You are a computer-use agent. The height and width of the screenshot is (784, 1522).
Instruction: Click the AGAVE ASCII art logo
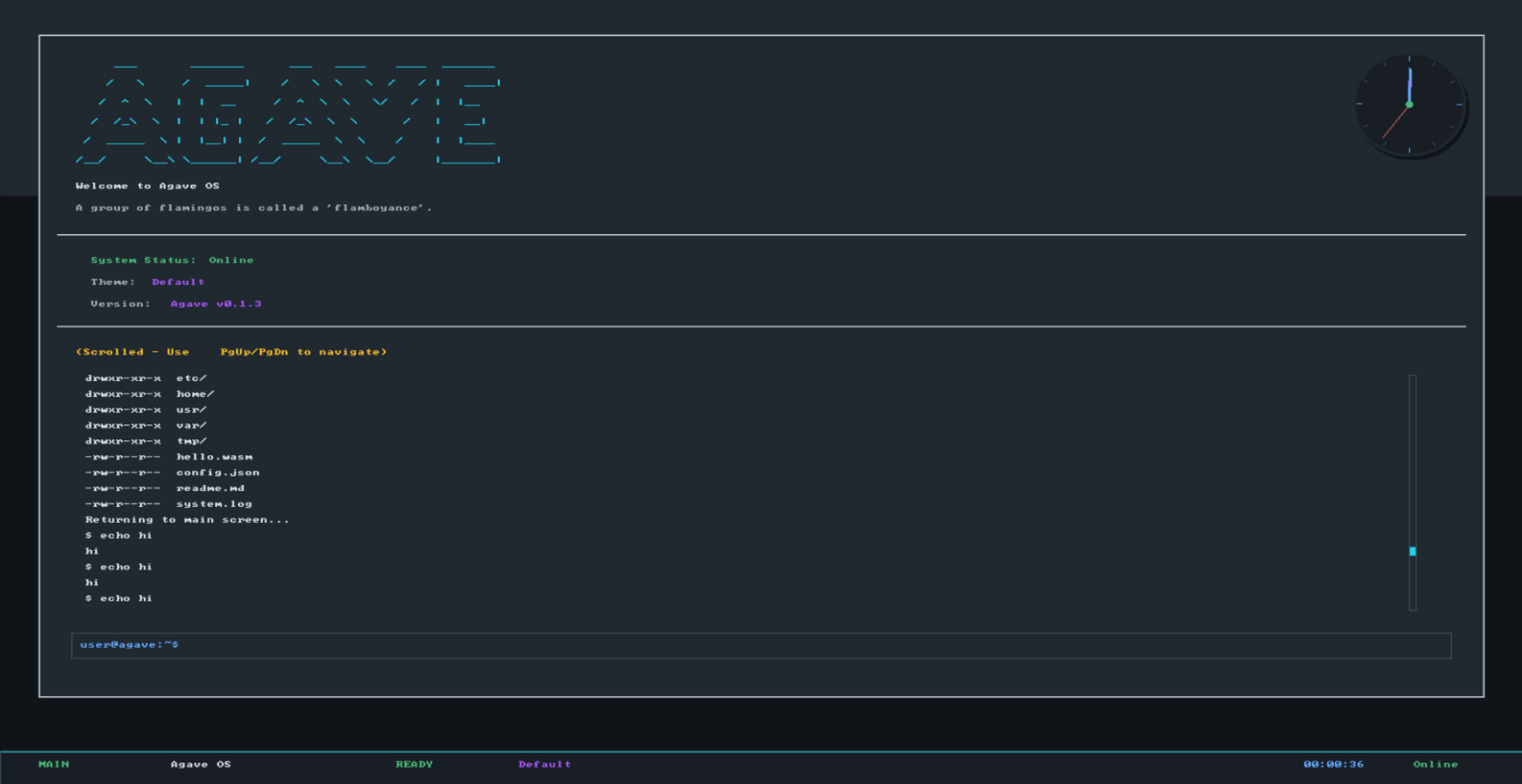point(287,113)
